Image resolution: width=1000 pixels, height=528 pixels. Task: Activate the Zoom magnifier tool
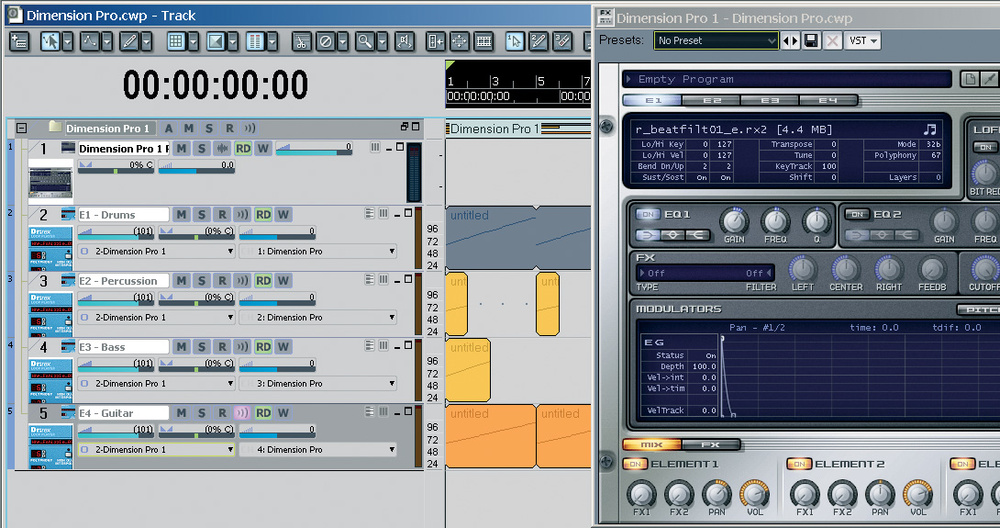[365, 42]
